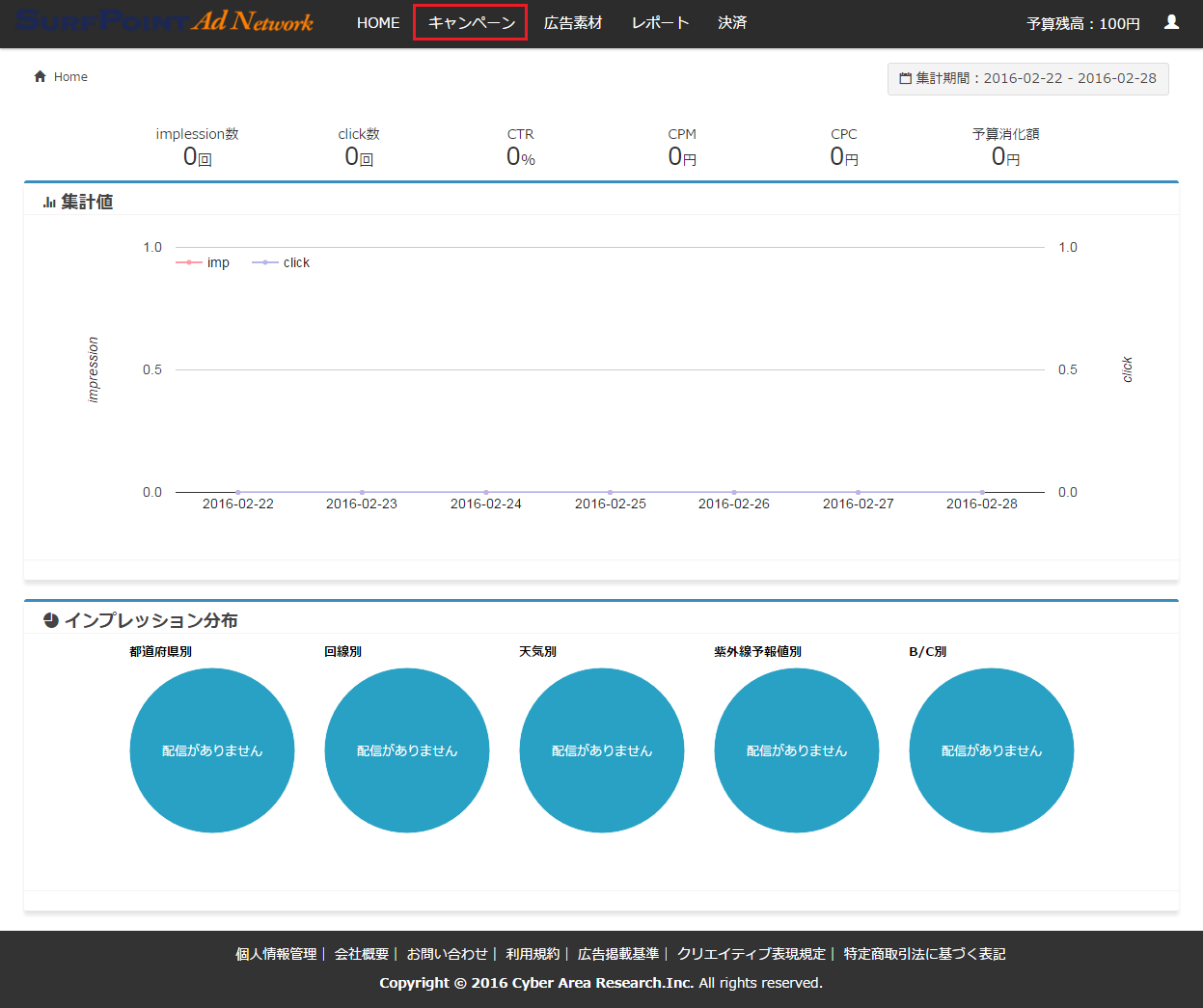Viewport: 1203px width, 1008px height.
Task: Click the bar chart icon beside 集計値
Action: pos(49,203)
